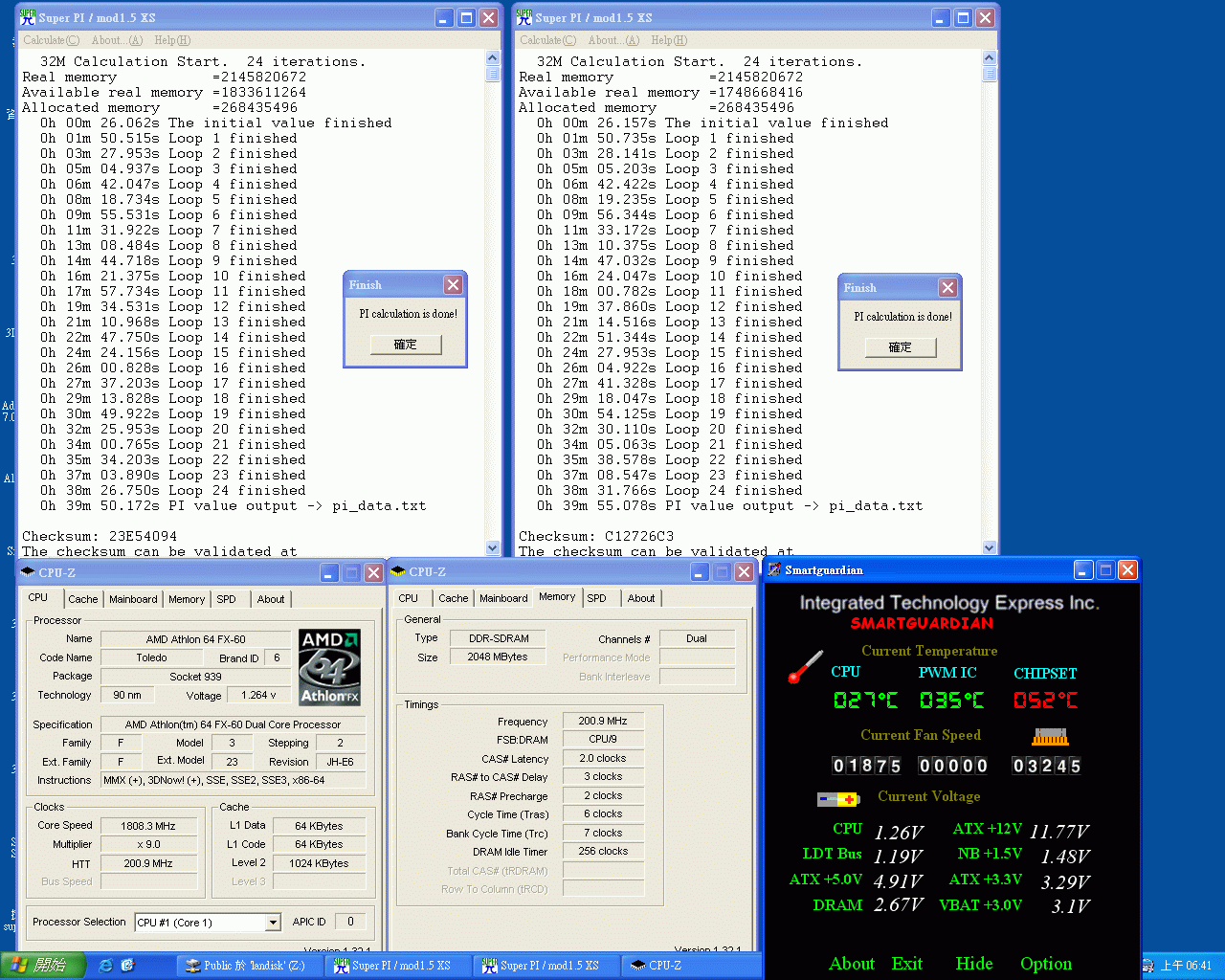Click the CHIPSET temperature 052°C reading

[1045, 701]
